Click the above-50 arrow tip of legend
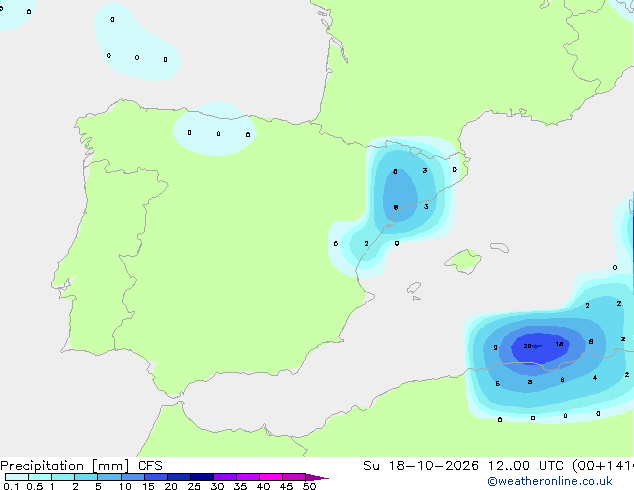Viewport: 634px width, 490px height. 317,477
